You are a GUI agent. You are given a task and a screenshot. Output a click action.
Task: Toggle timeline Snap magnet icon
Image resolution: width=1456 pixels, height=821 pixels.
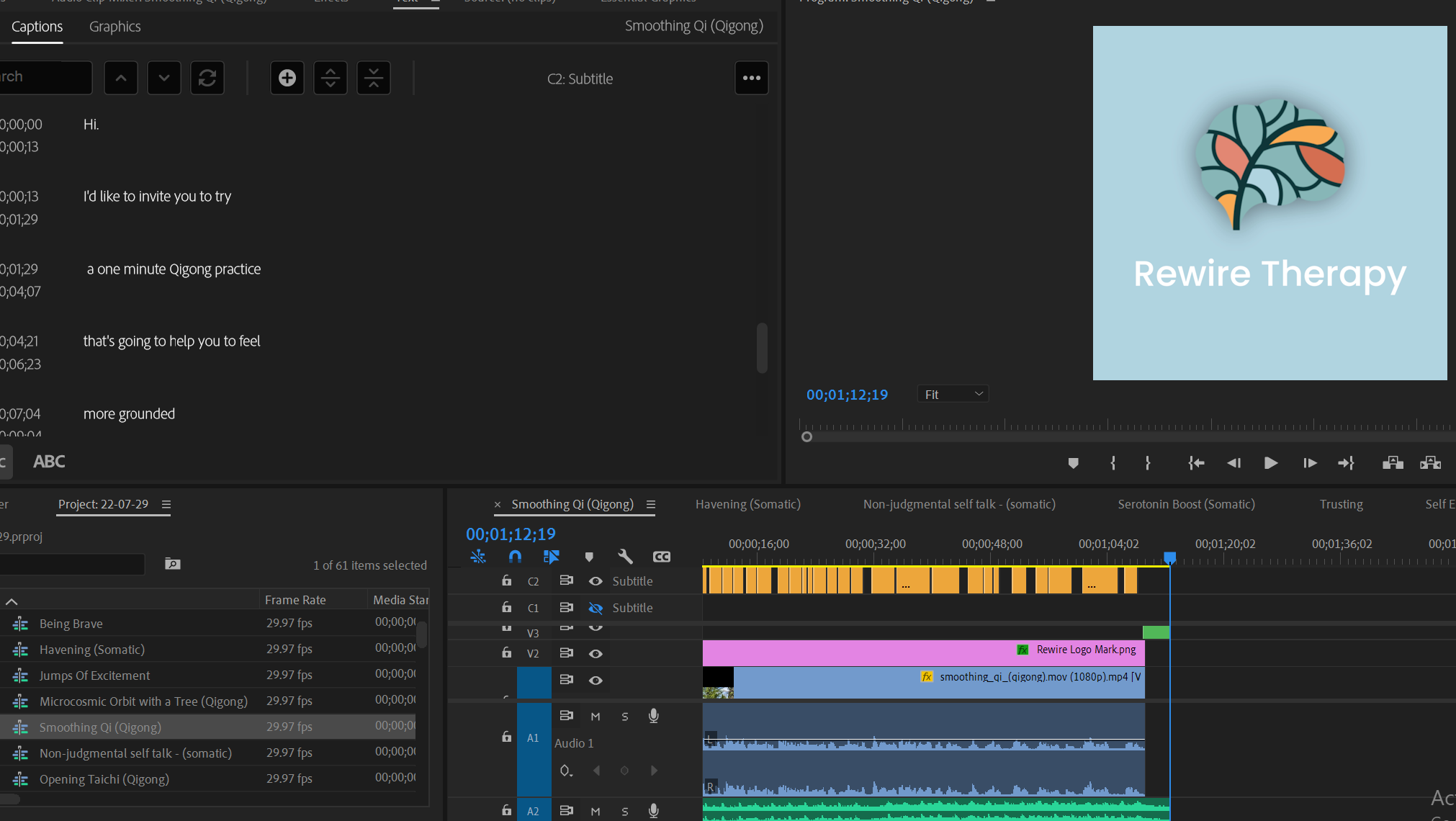pos(515,557)
